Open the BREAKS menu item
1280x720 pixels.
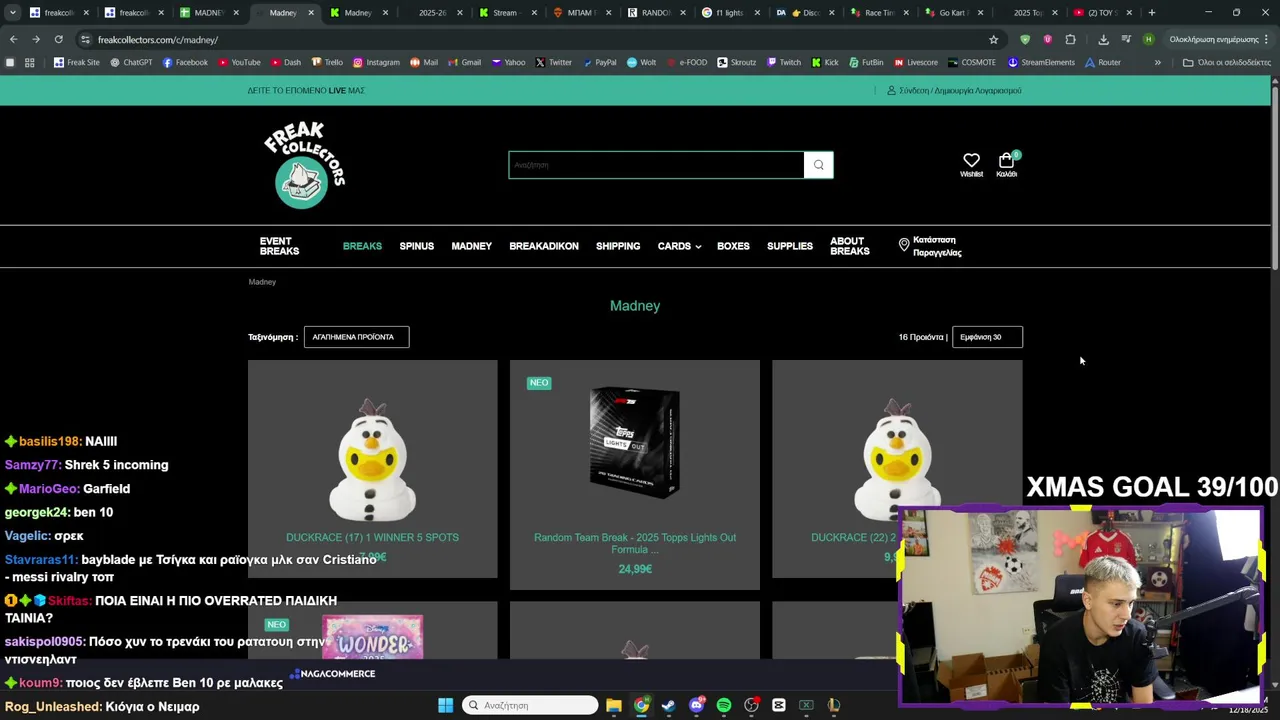pos(362,246)
